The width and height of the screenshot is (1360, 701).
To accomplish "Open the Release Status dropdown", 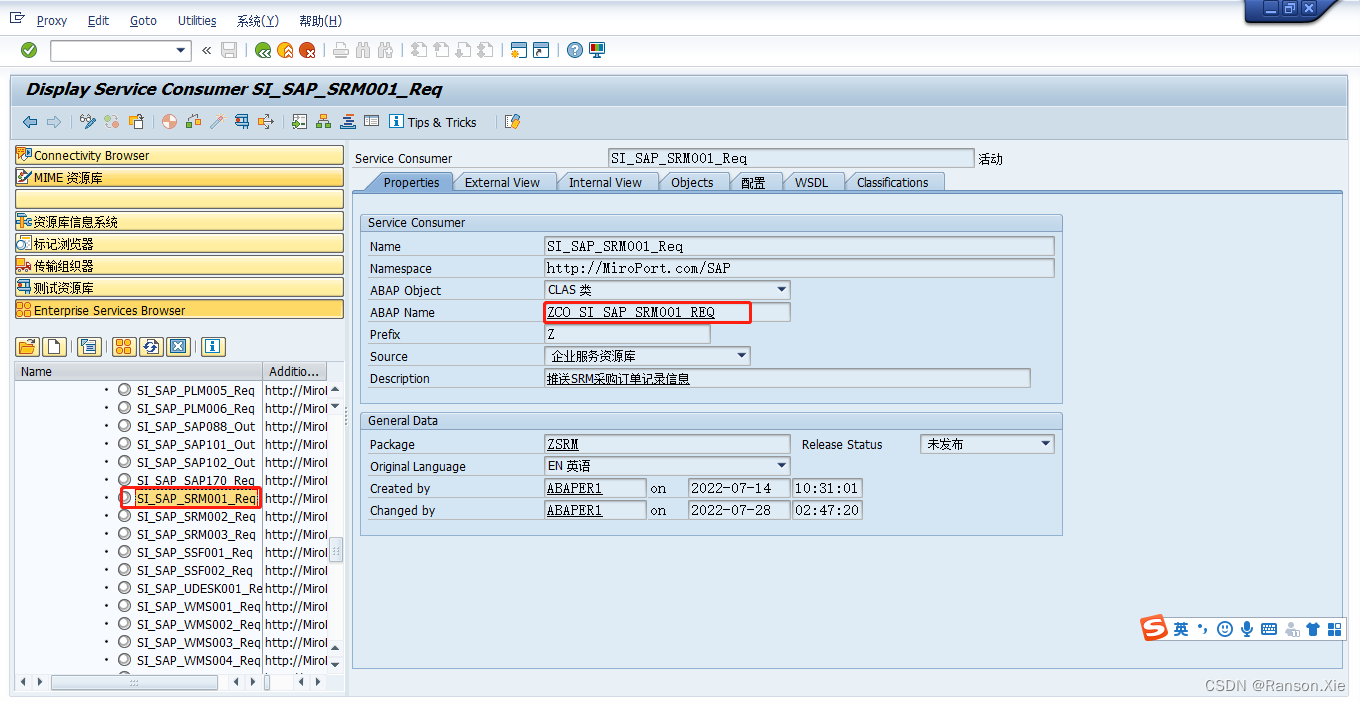I will pos(1047,444).
